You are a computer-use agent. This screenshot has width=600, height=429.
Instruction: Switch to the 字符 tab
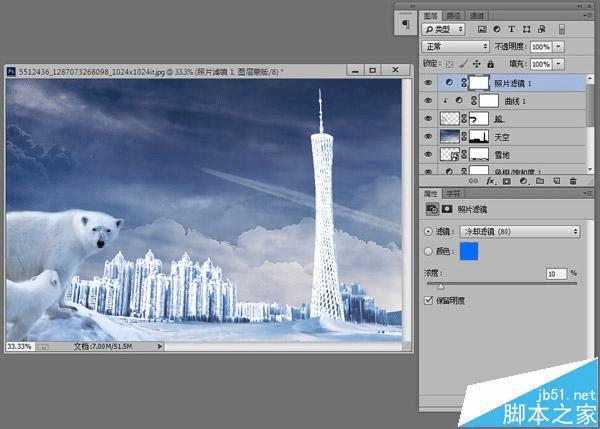point(453,194)
